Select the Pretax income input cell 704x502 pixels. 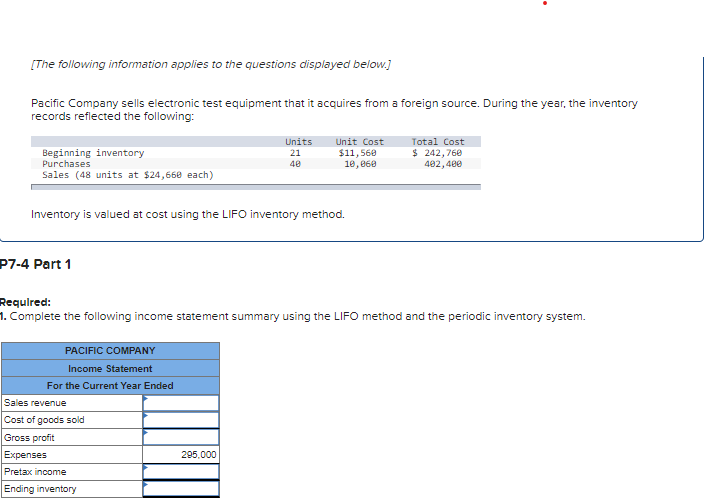pyautogui.click(x=181, y=471)
